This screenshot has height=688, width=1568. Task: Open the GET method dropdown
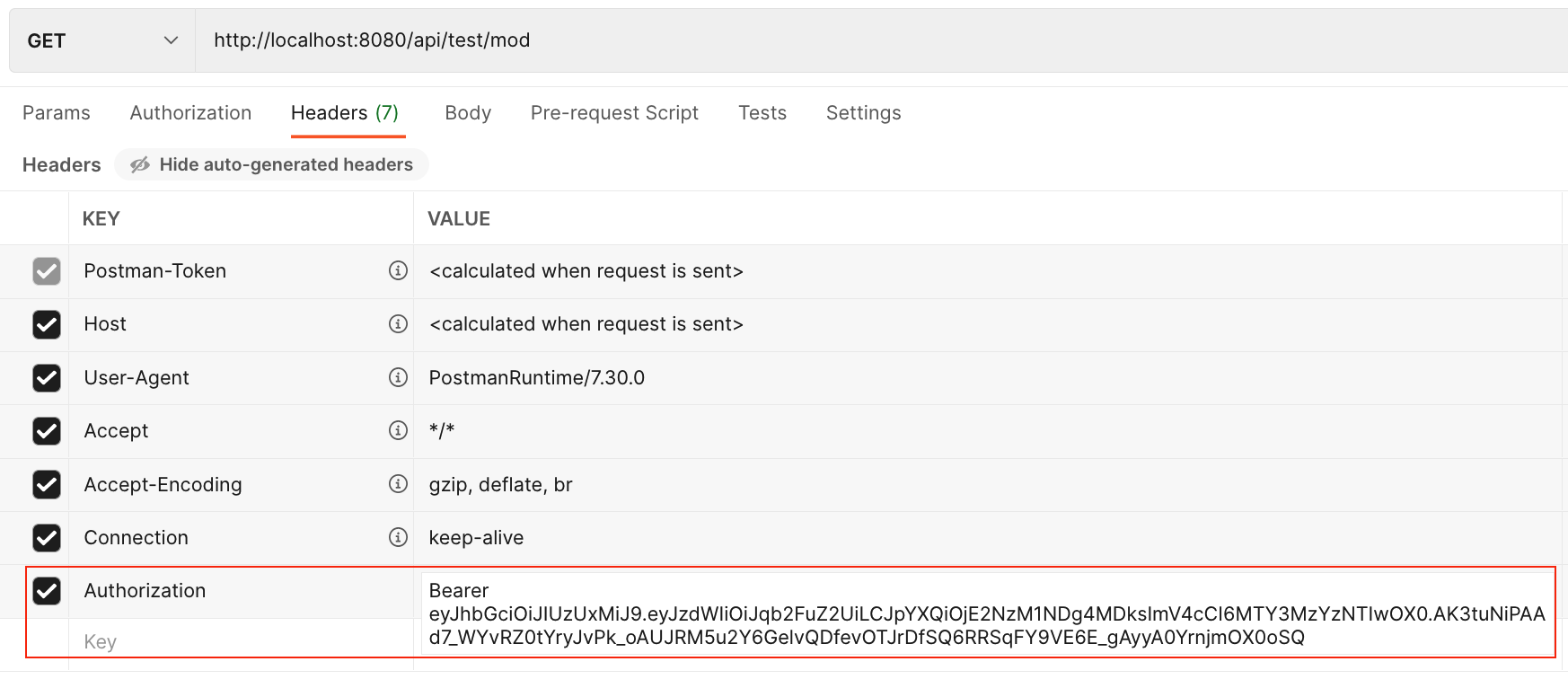click(101, 40)
